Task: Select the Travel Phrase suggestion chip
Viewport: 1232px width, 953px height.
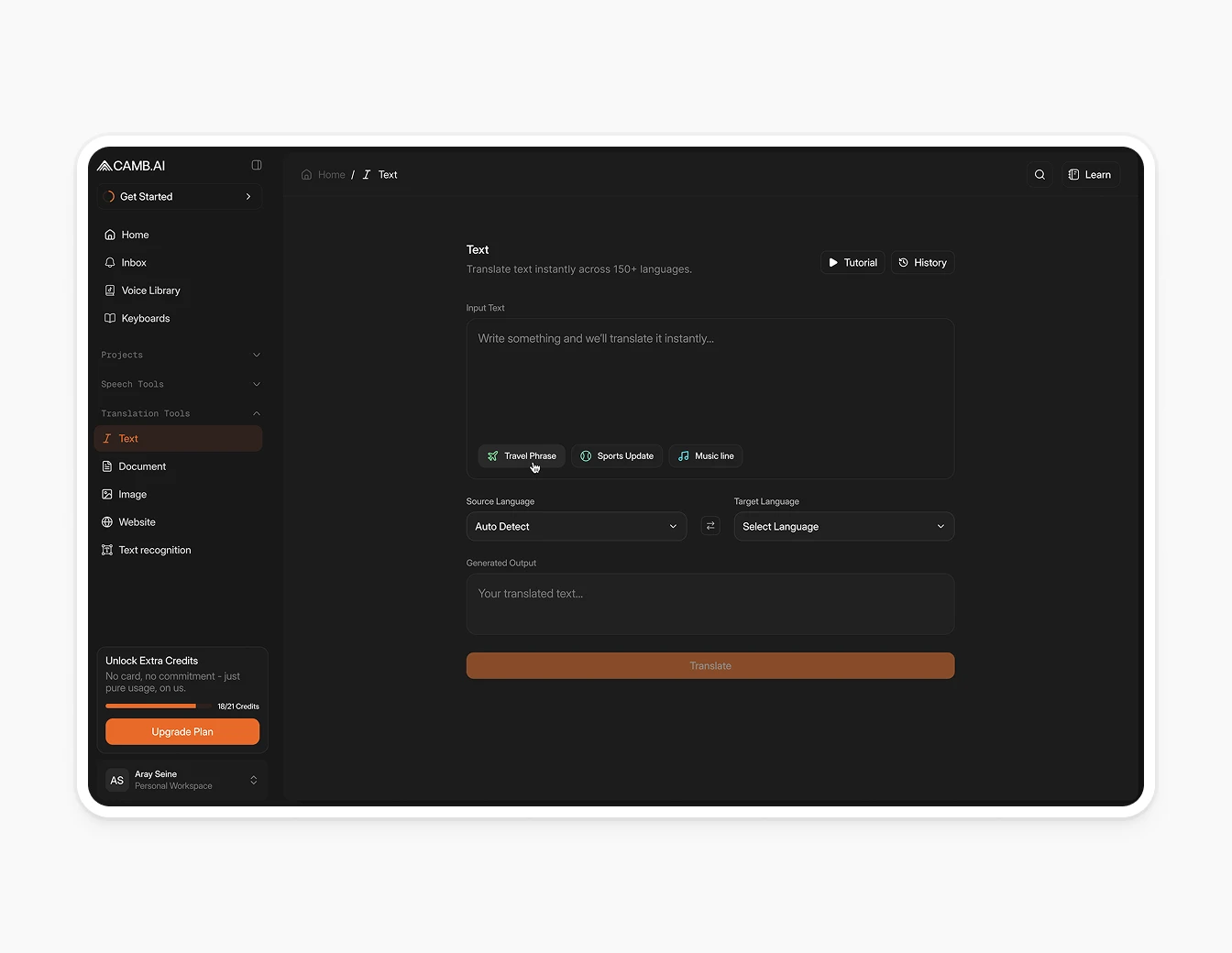Action: click(521, 455)
